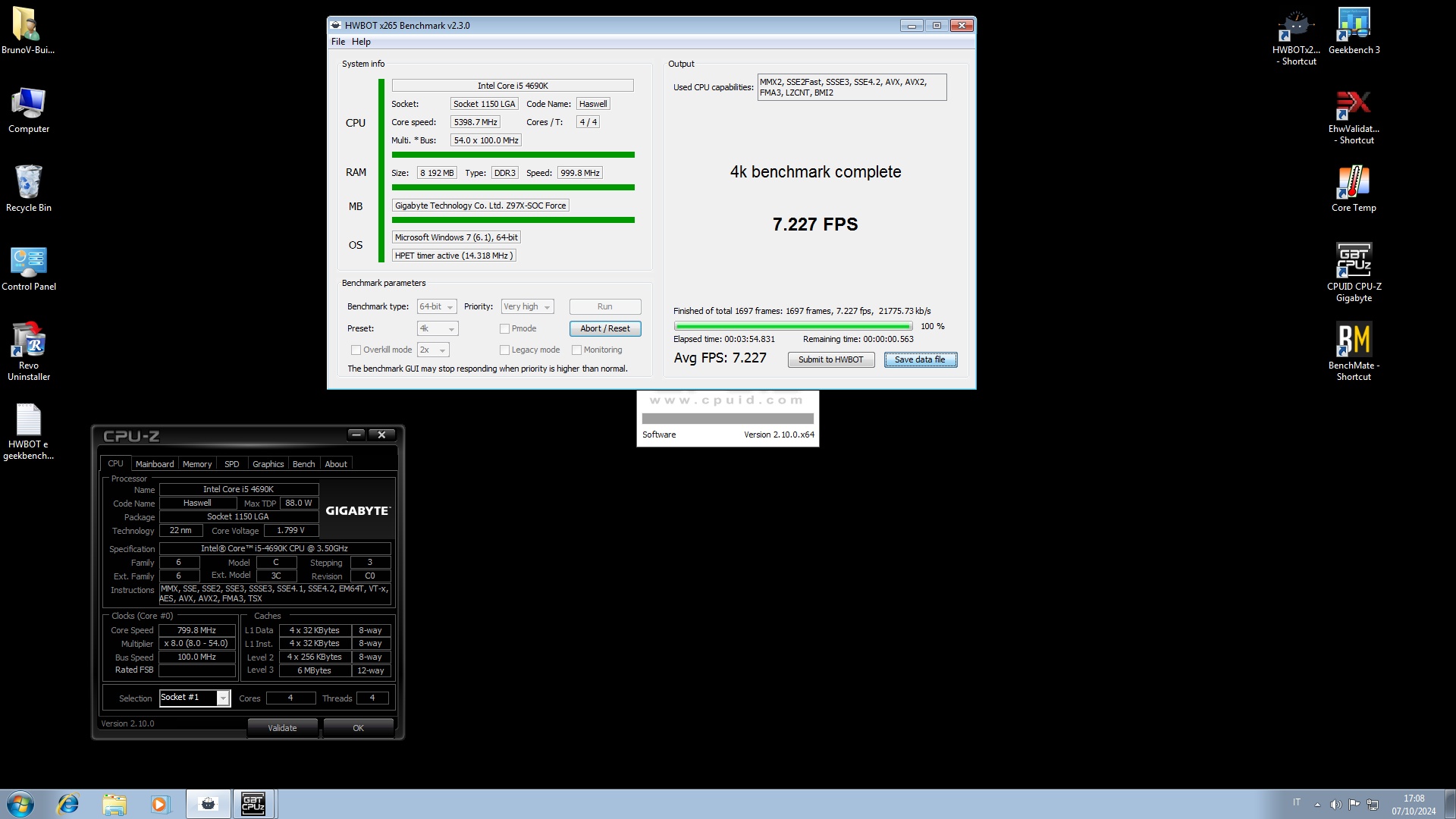Launch the Core Temp desktop icon

pos(1354,189)
